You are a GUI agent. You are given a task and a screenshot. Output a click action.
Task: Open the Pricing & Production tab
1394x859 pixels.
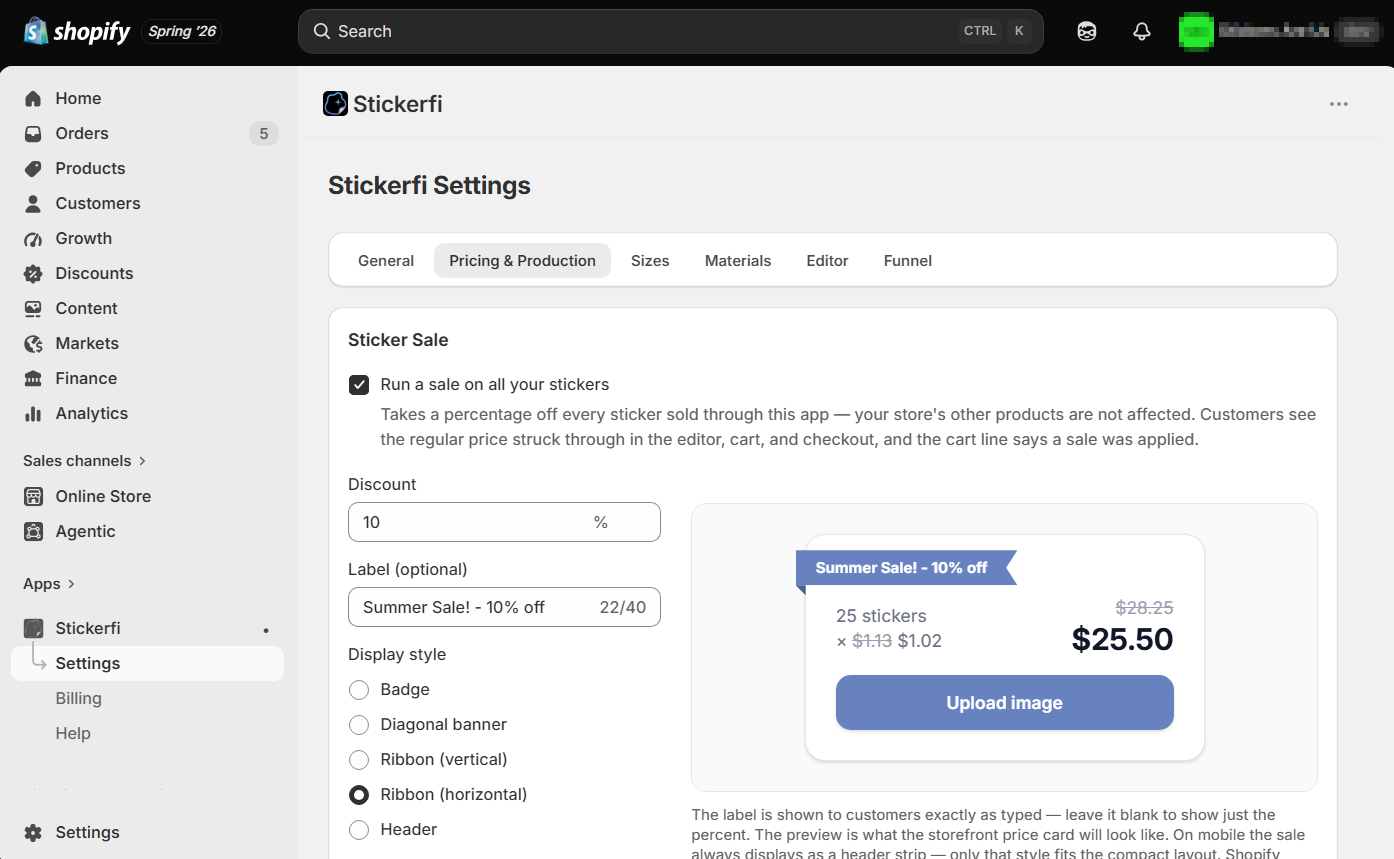pyautogui.click(x=522, y=261)
